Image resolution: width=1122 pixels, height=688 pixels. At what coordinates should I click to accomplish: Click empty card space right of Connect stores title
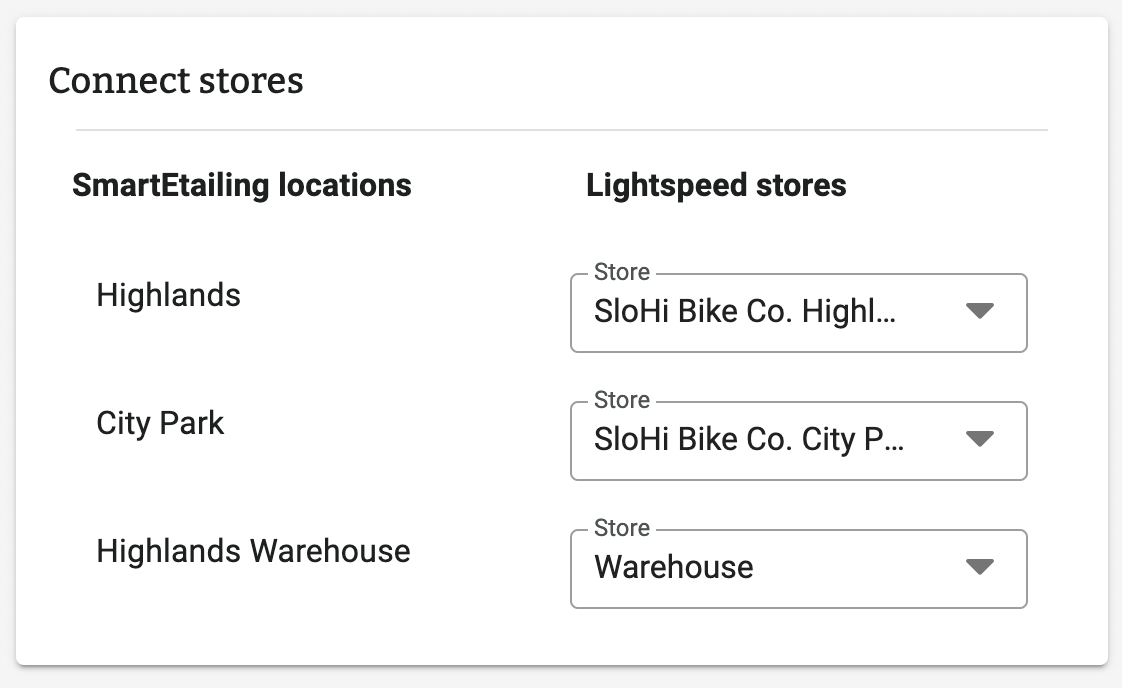click(x=700, y=80)
